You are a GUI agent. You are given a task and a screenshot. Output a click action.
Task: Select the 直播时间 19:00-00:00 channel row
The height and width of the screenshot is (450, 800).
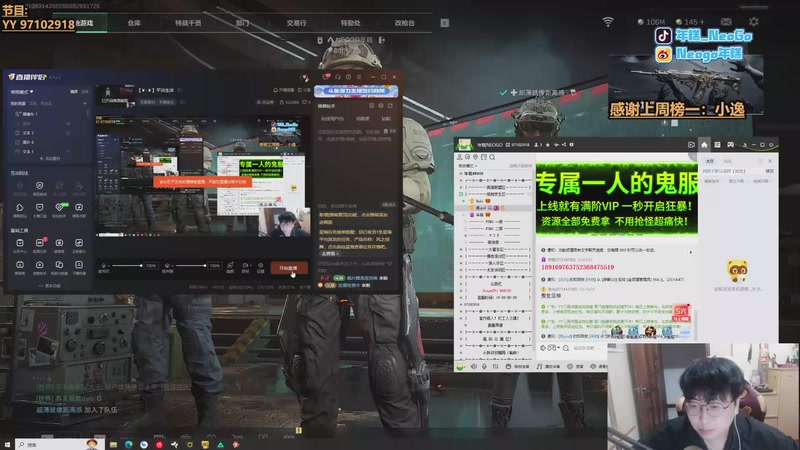[496, 297]
